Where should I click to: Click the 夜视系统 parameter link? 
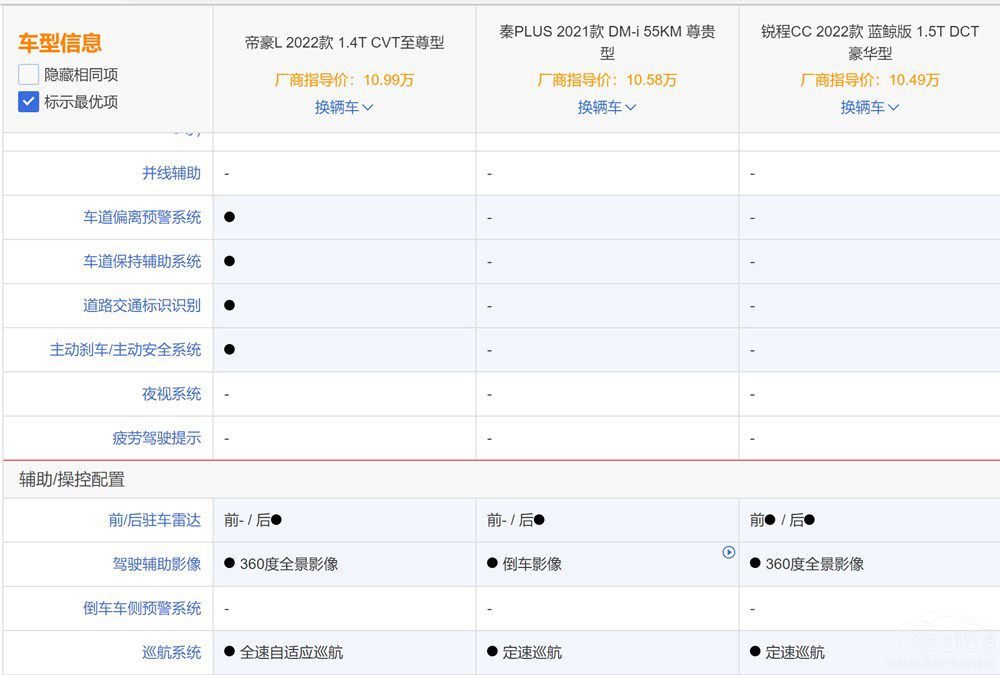tap(171, 394)
